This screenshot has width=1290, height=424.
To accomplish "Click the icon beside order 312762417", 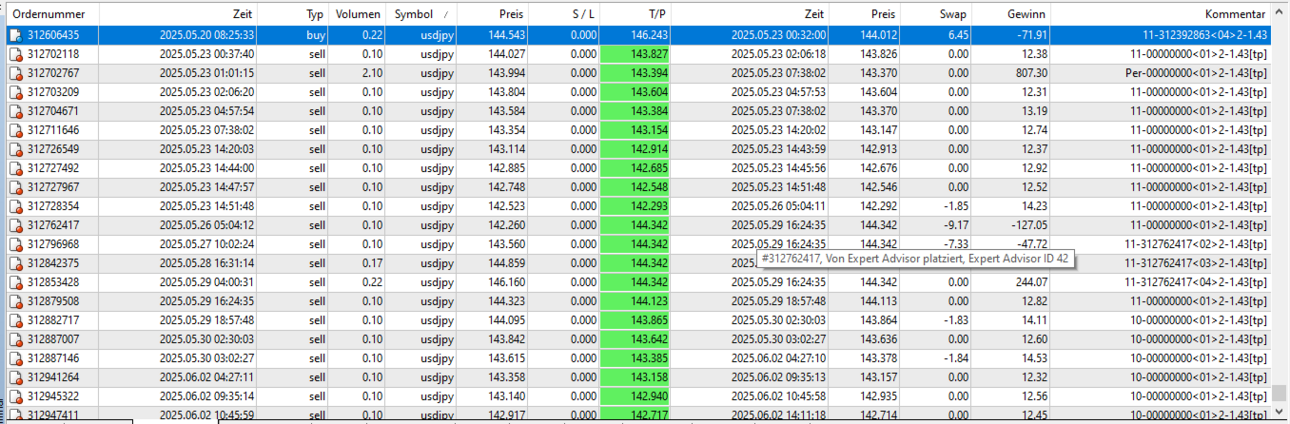I will pyautogui.click(x=15, y=225).
